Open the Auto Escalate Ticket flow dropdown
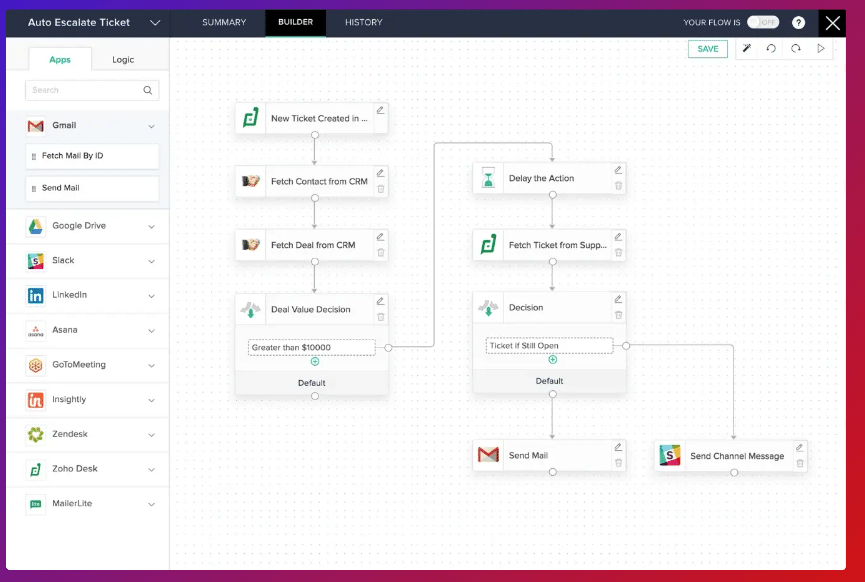The height and width of the screenshot is (582, 865). click(x=153, y=22)
